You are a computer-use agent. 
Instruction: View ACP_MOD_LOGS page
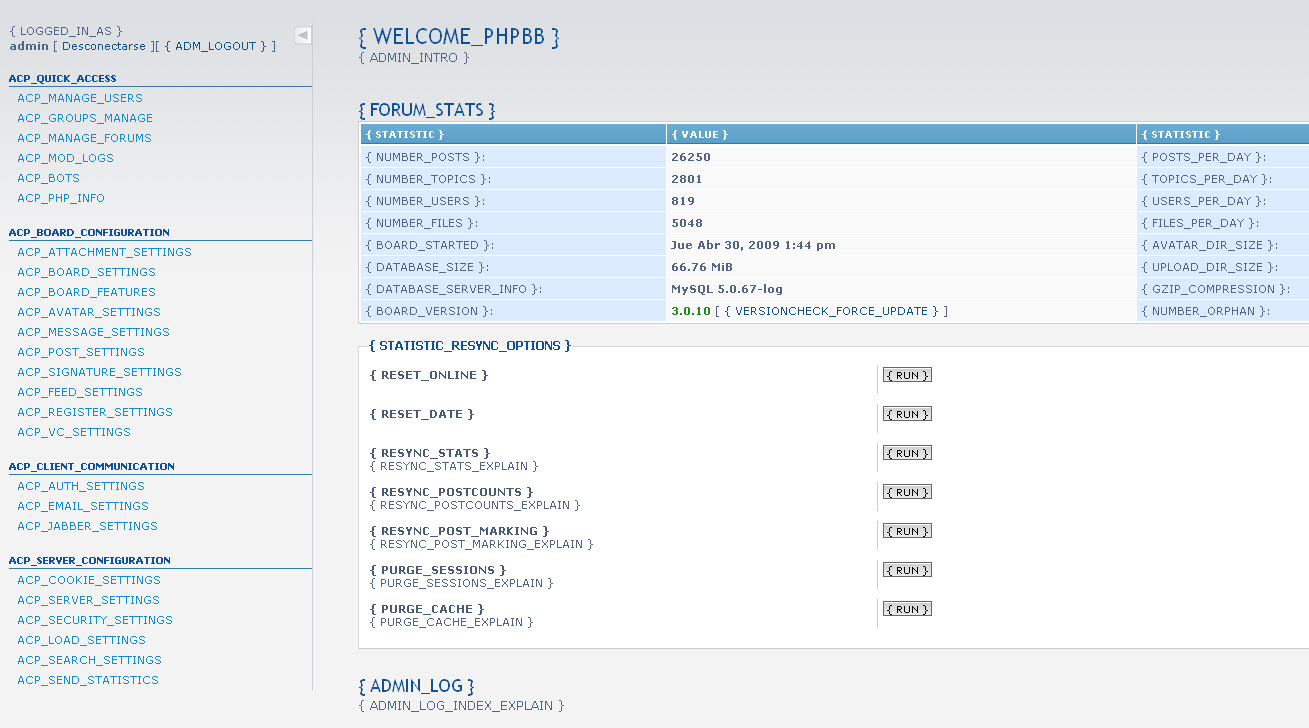[x=65, y=158]
